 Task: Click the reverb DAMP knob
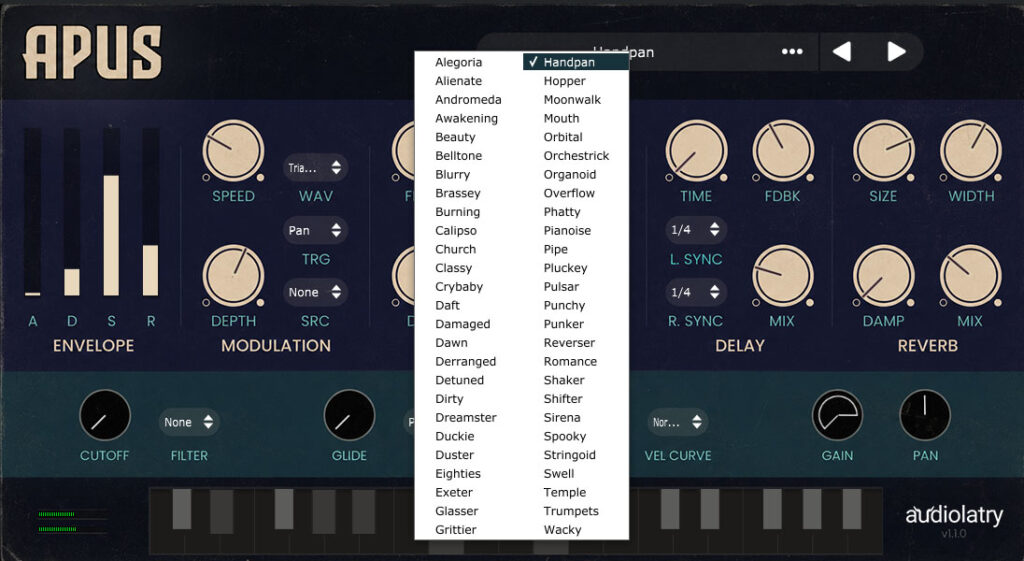(x=884, y=276)
